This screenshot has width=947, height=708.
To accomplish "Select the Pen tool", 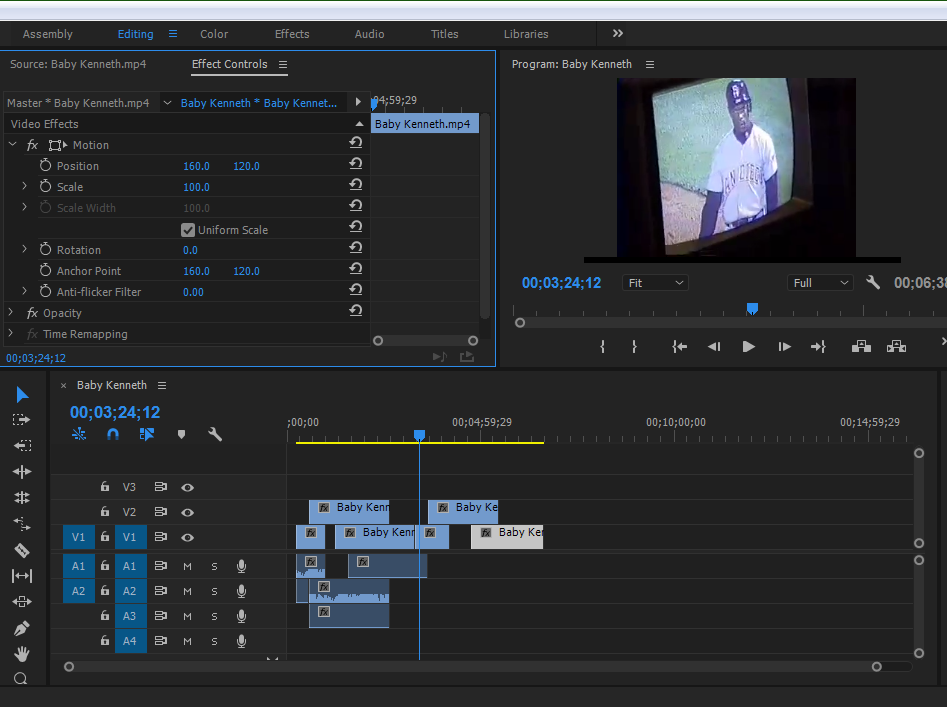I will pyautogui.click(x=21, y=628).
